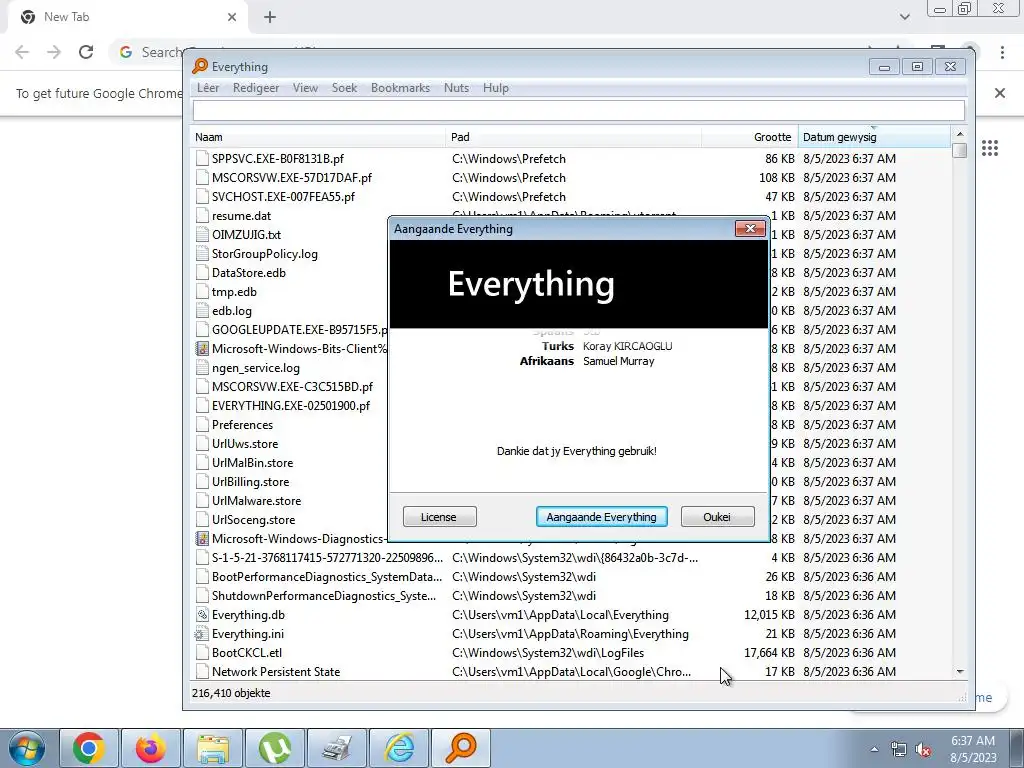Click the Everything title bar magnifier icon
The height and width of the screenshot is (768, 1024).
pos(200,66)
